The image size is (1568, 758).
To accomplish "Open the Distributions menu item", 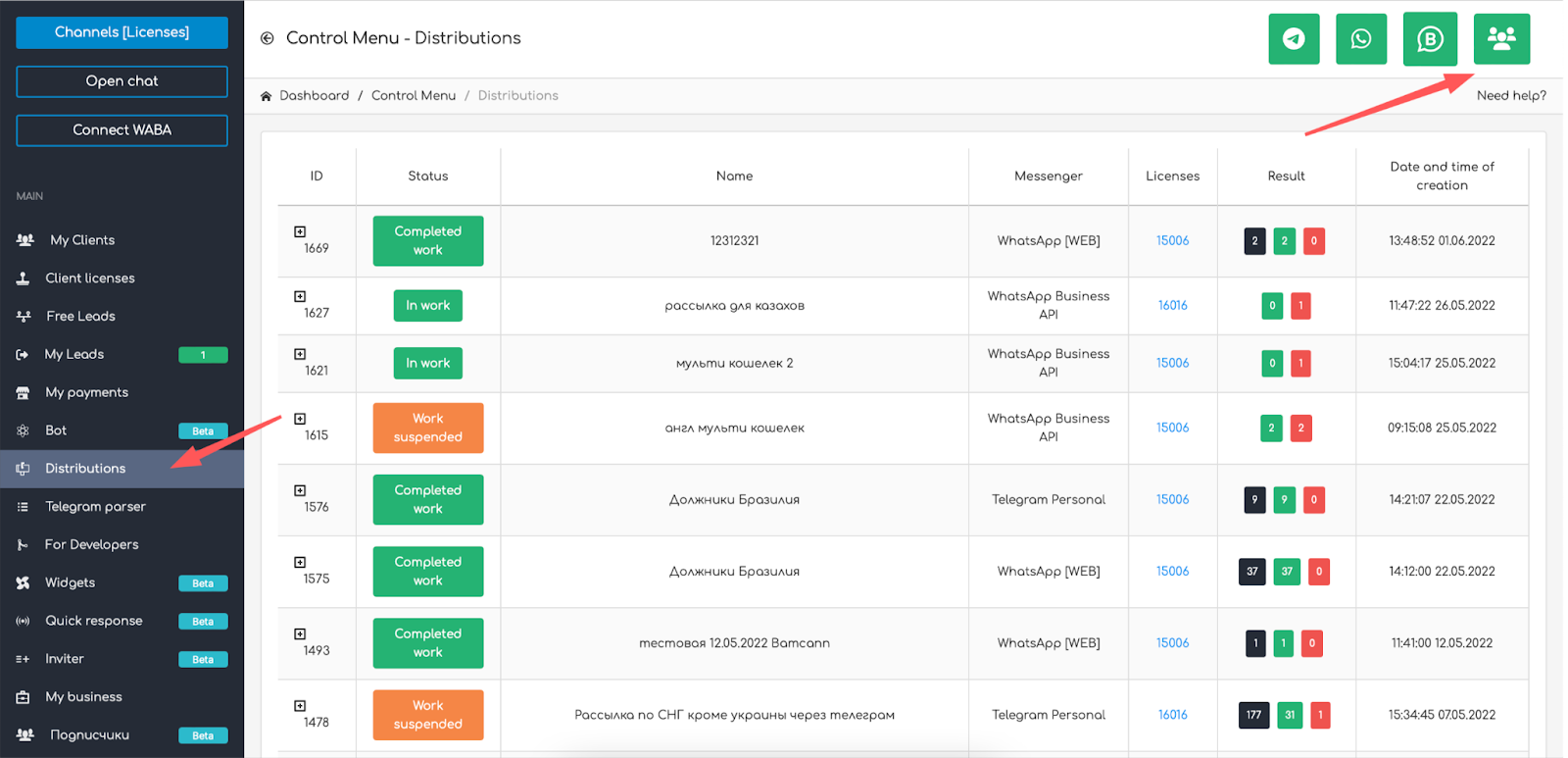I will (x=85, y=469).
